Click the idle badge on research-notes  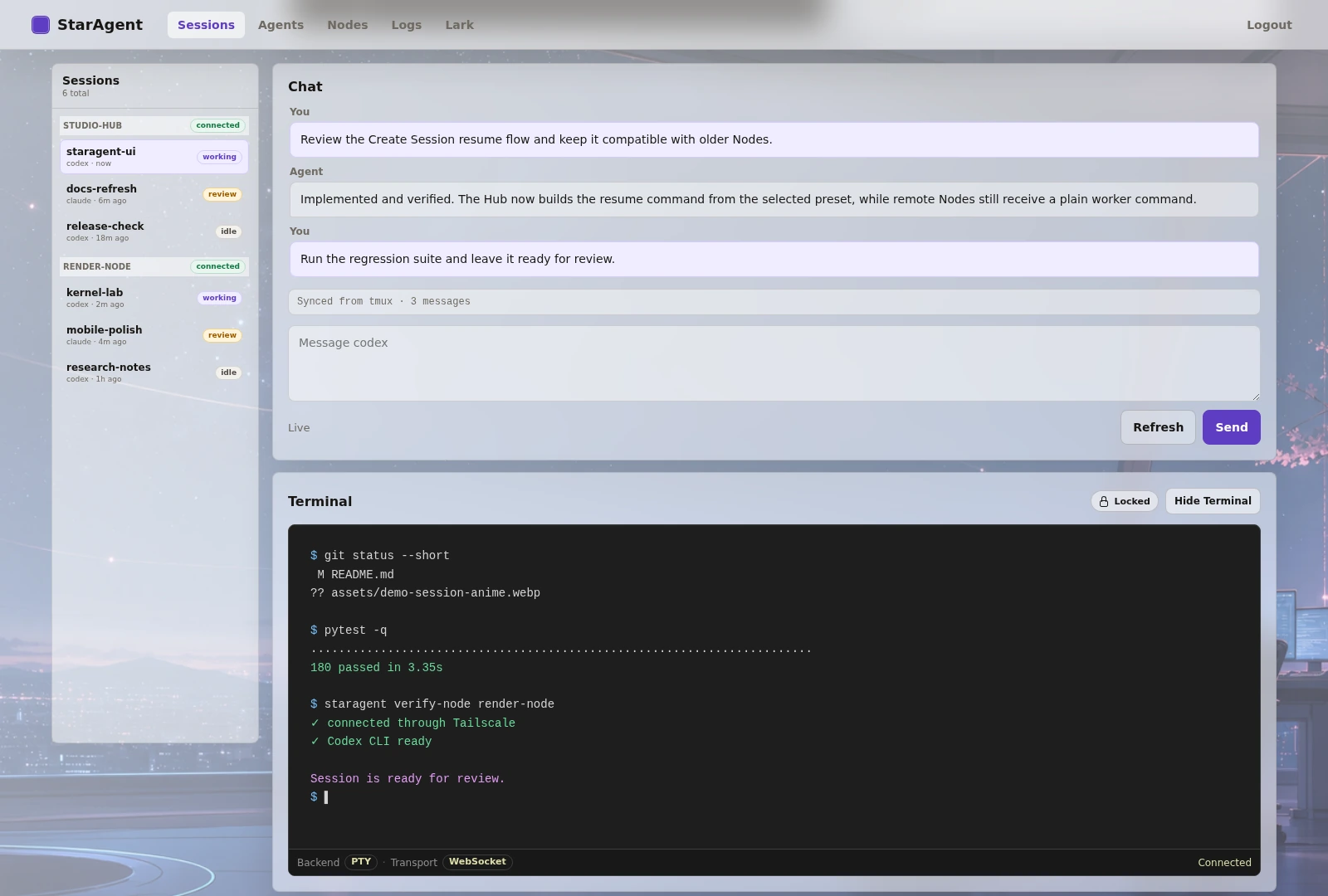pyautogui.click(x=228, y=373)
